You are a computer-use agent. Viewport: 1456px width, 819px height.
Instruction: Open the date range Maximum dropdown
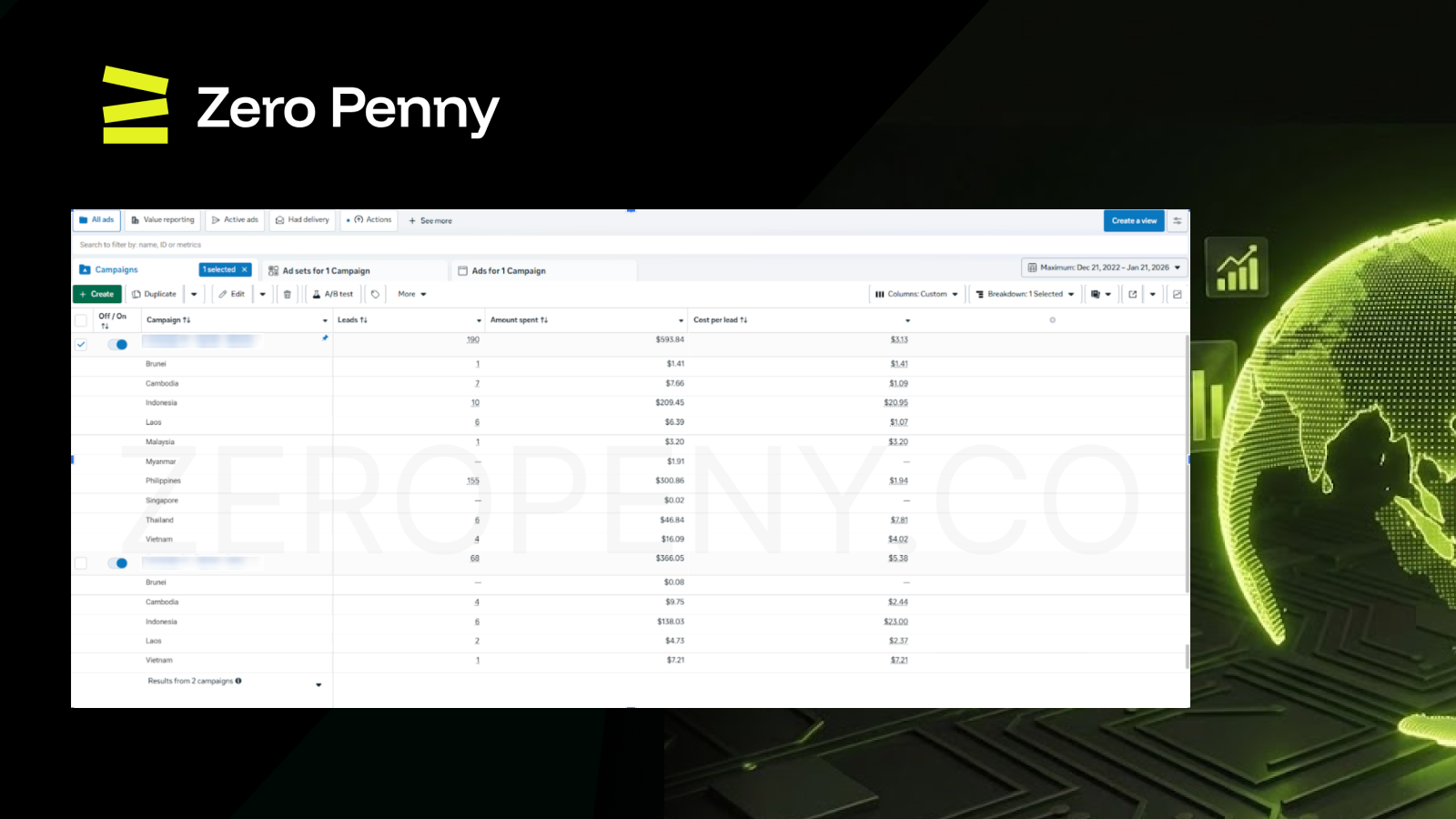pyautogui.click(x=1104, y=268)
